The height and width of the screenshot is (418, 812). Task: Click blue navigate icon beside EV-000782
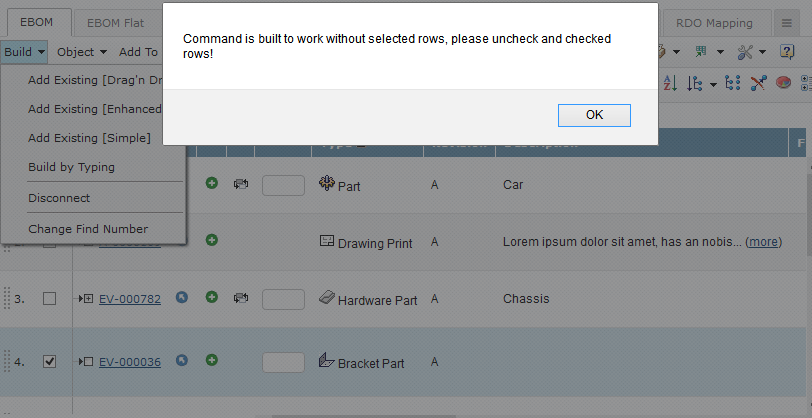(182, 297)
